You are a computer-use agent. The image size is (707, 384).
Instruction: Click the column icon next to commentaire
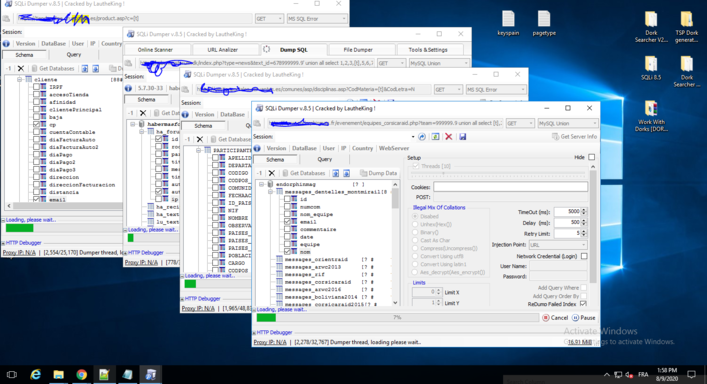(x=294, y=229)
